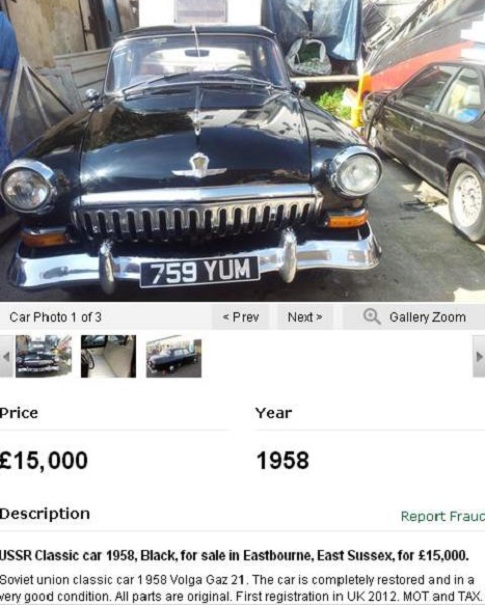
Task: Click the Year heading
Action: [273, 413]
